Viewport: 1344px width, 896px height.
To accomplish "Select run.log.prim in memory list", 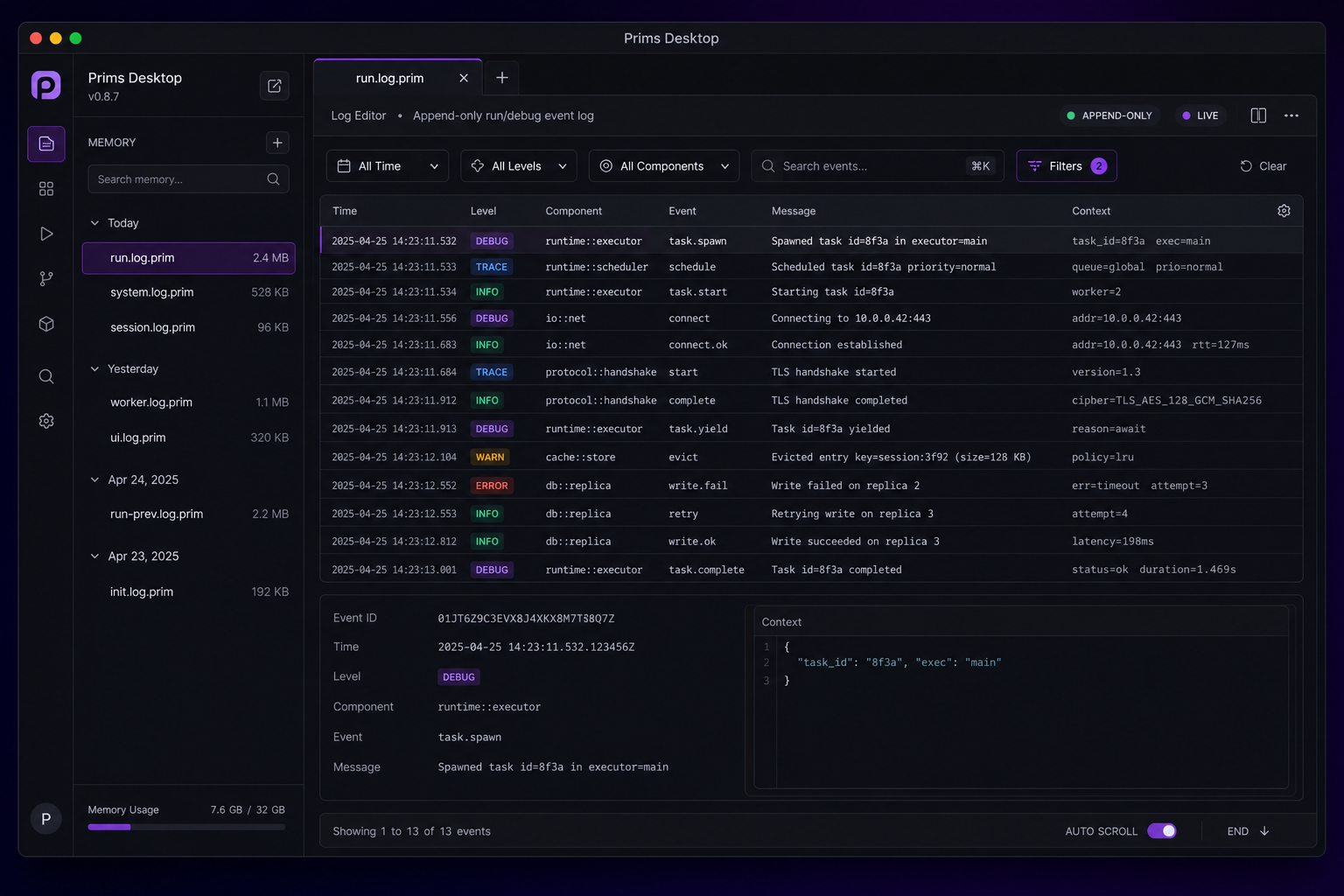I will click(x=189, y=258).
